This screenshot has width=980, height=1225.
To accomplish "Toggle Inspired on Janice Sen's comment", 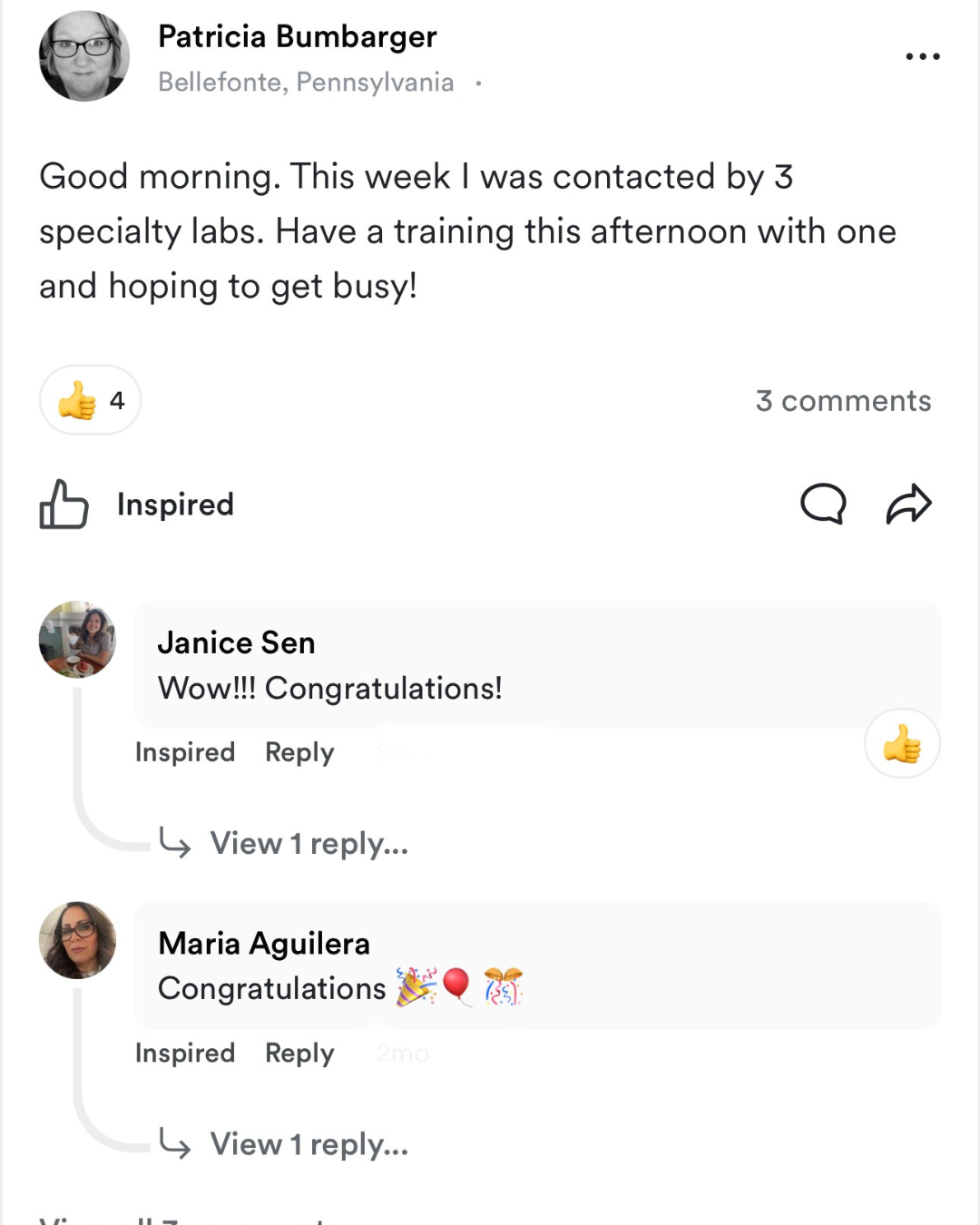I will (185, 752).
